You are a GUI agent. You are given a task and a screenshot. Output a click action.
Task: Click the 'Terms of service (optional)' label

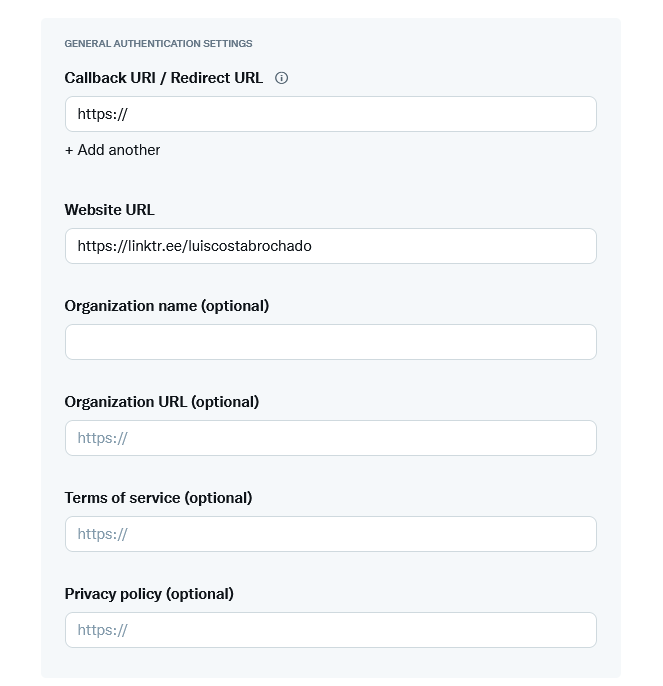tap(158, 498)
